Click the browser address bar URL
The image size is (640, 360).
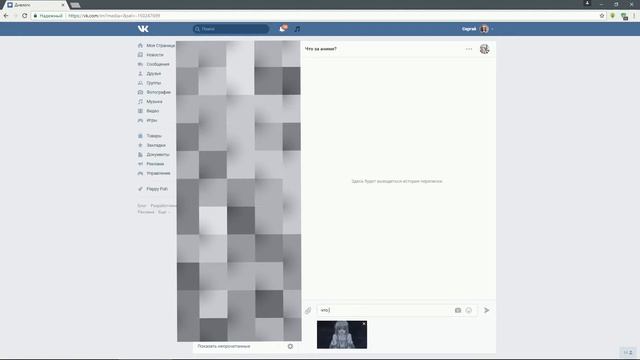[x=114, y=16]
